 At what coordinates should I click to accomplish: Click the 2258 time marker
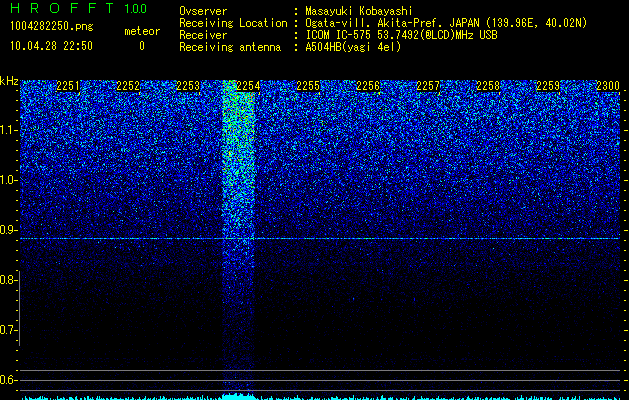coord(488,86)
